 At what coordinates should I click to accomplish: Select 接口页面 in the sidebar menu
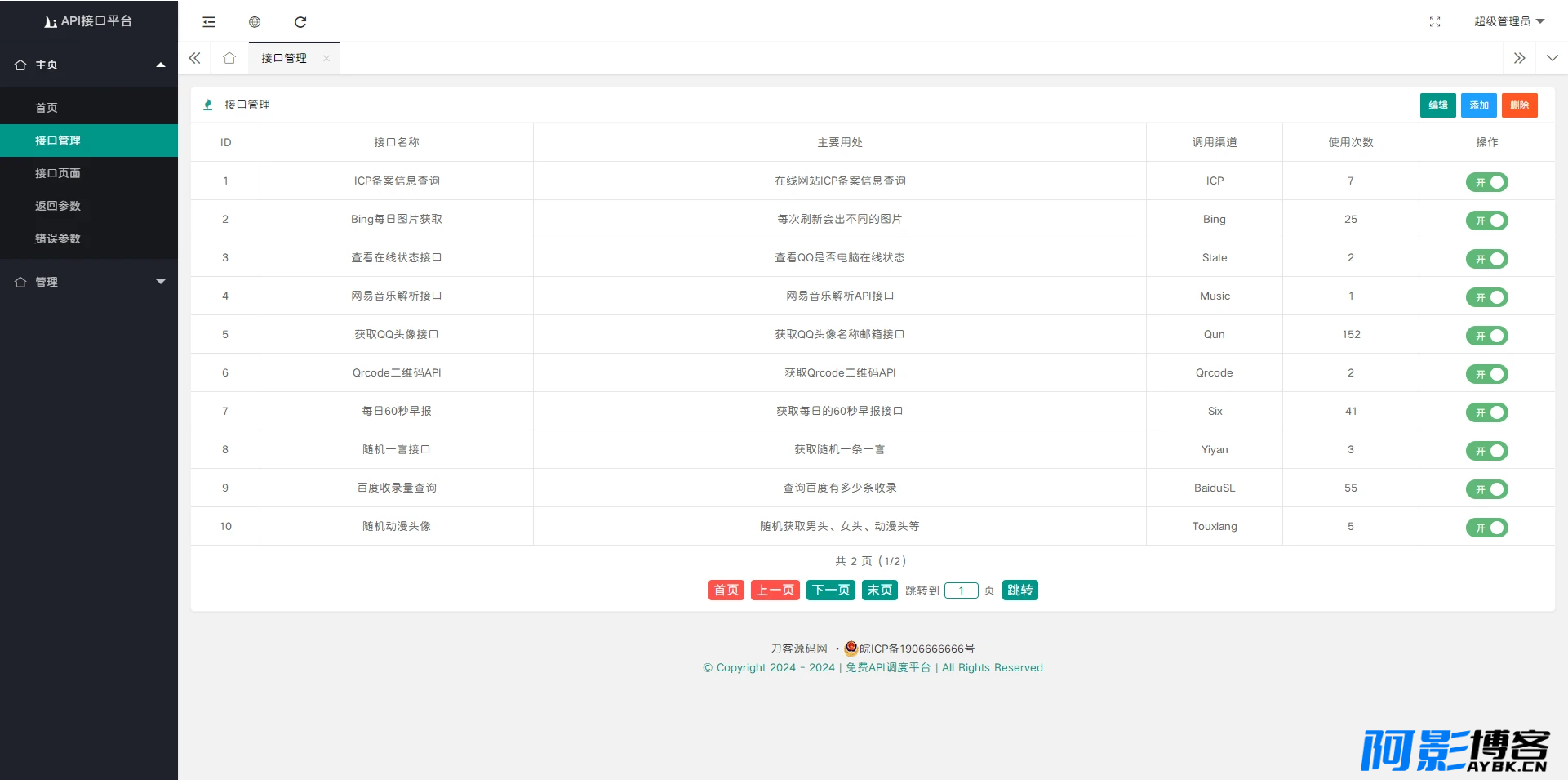click(58, 173)
